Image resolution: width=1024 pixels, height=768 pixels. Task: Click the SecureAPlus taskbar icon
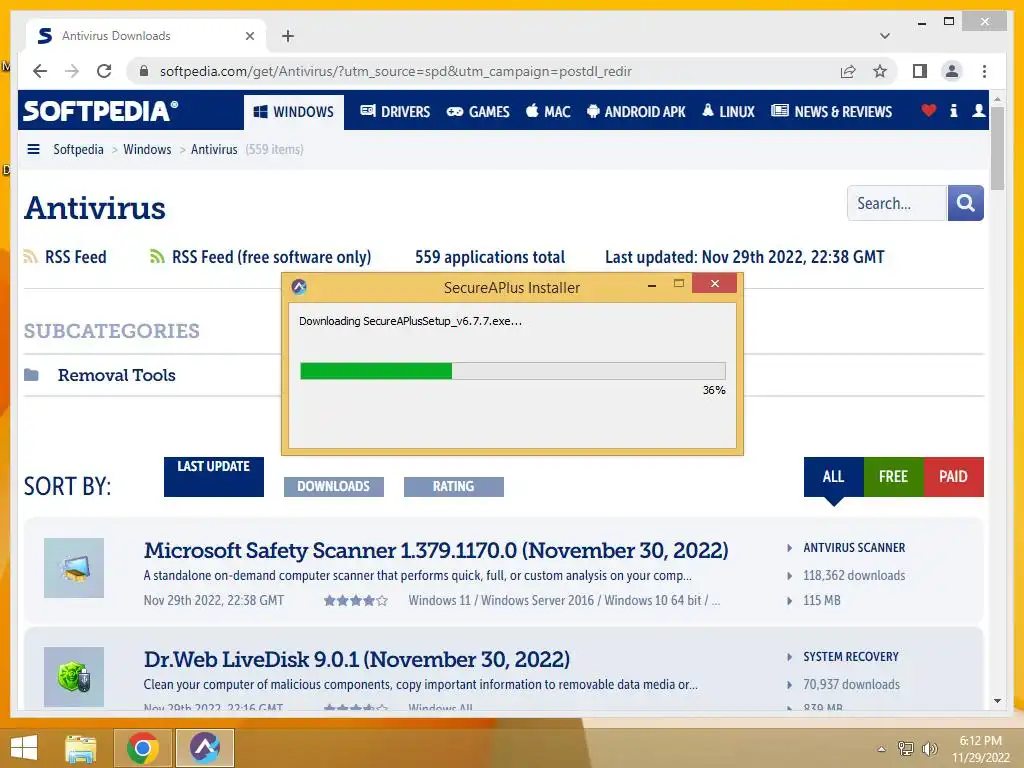(x=204, y=748)
